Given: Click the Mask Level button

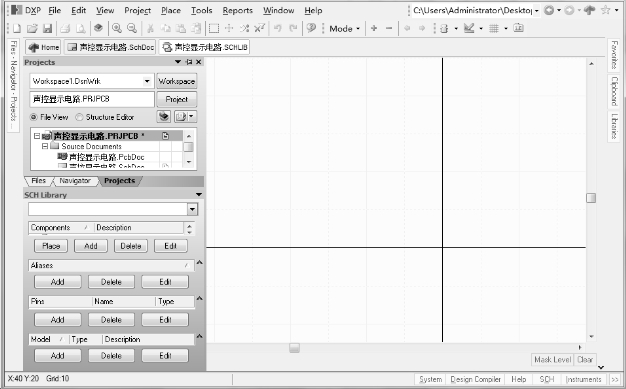Looking at the screenshot, I should [x=553, y=360].
